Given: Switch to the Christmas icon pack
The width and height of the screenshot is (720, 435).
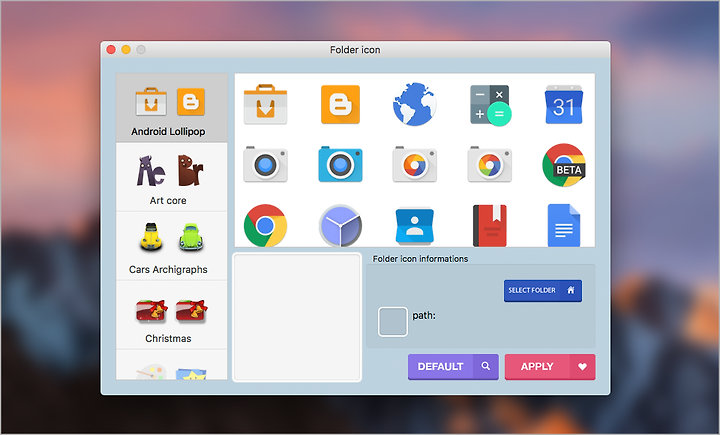Looking at the screenshot, I should pyautogui.click(x=171, y=315).
